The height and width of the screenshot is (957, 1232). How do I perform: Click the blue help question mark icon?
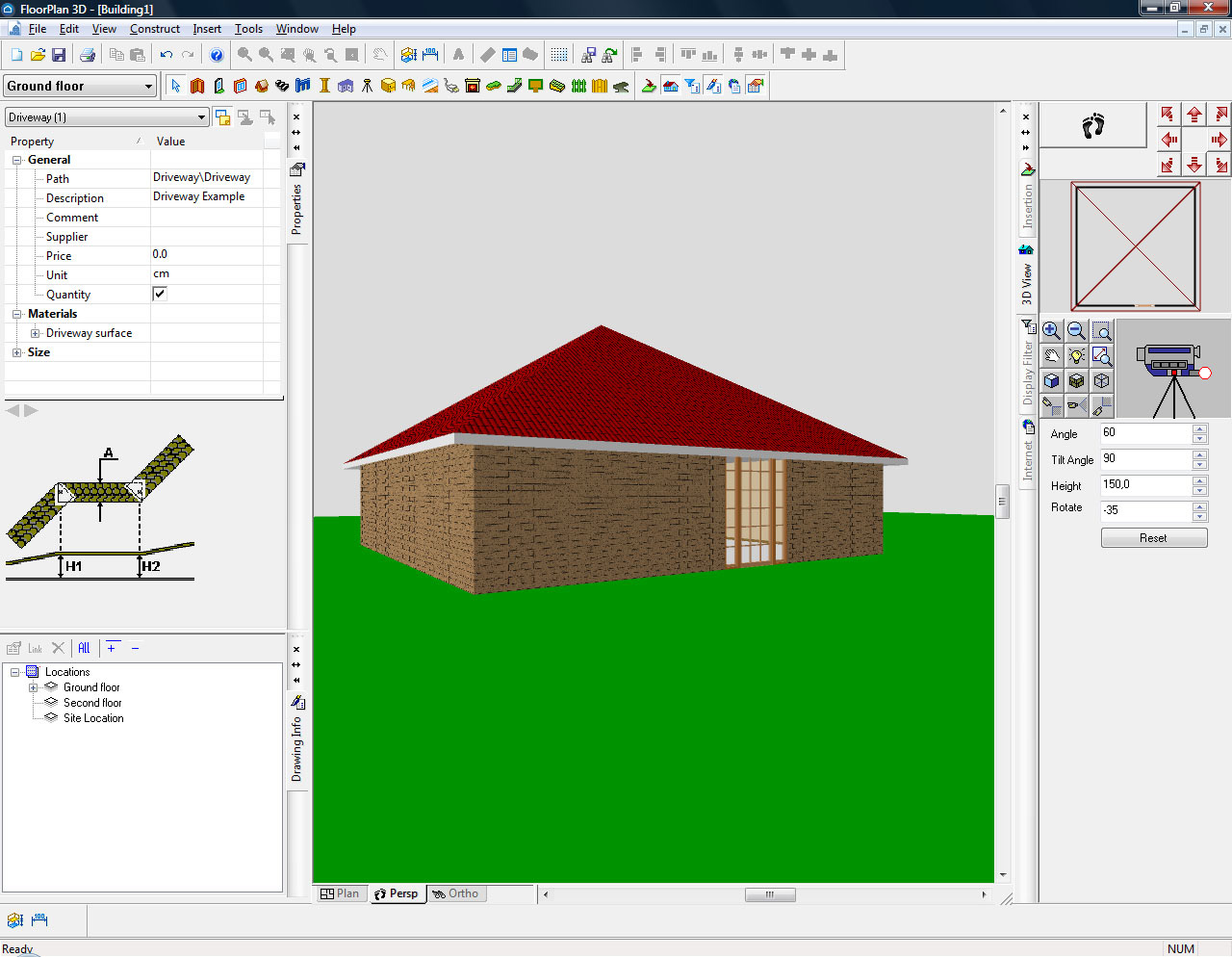click(217, 55)
